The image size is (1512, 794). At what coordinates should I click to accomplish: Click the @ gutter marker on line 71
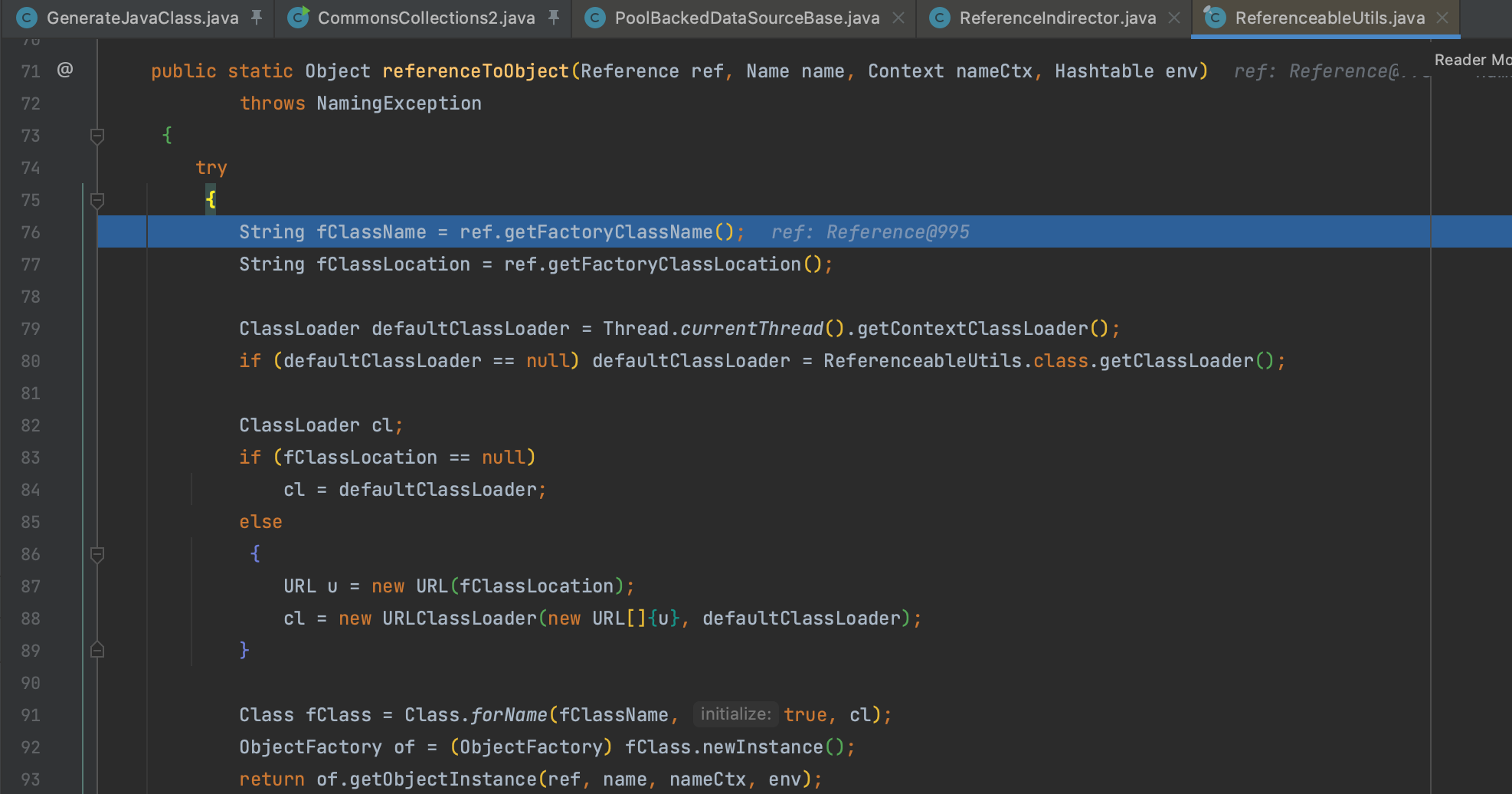tap(65, 70)
